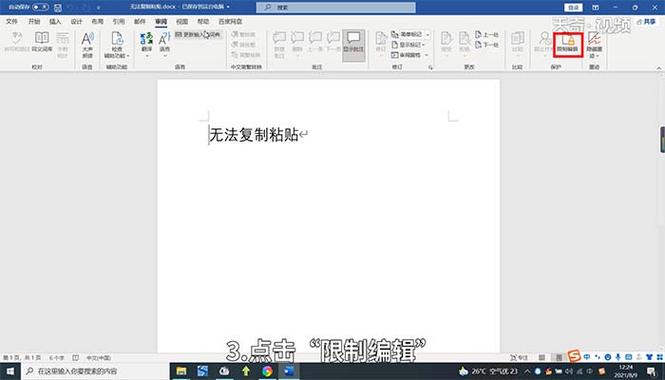Click the Sogou input method S icon
Viewport: 665px width, 380px height.
coord(575,356)
